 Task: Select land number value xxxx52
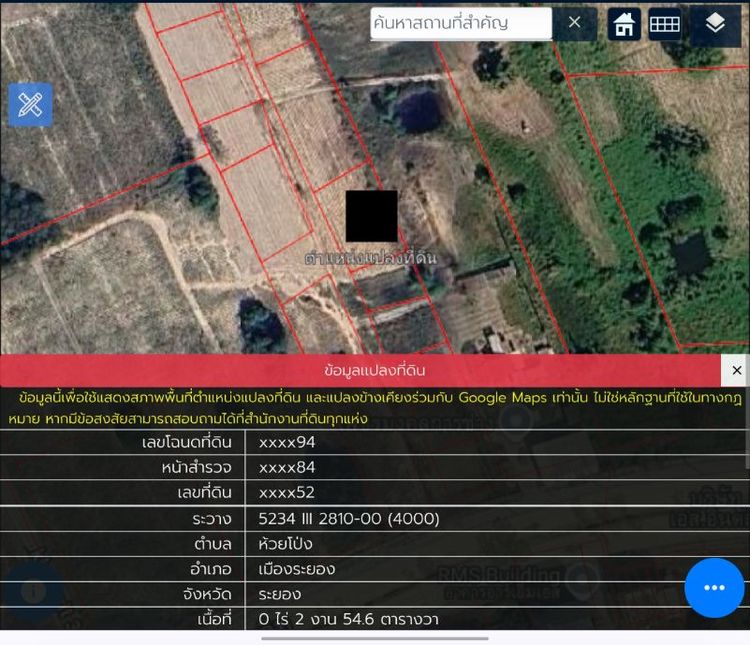[287, 492]
